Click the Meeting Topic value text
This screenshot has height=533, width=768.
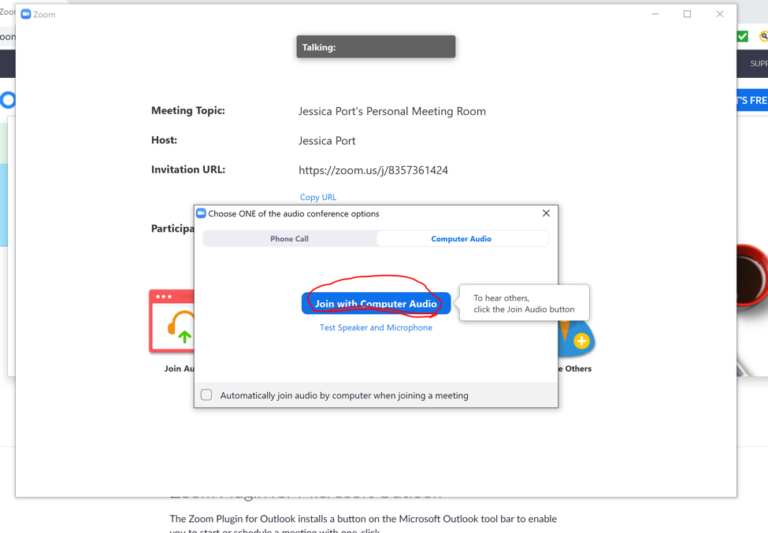pyautogui.click(x=392, y=111)
